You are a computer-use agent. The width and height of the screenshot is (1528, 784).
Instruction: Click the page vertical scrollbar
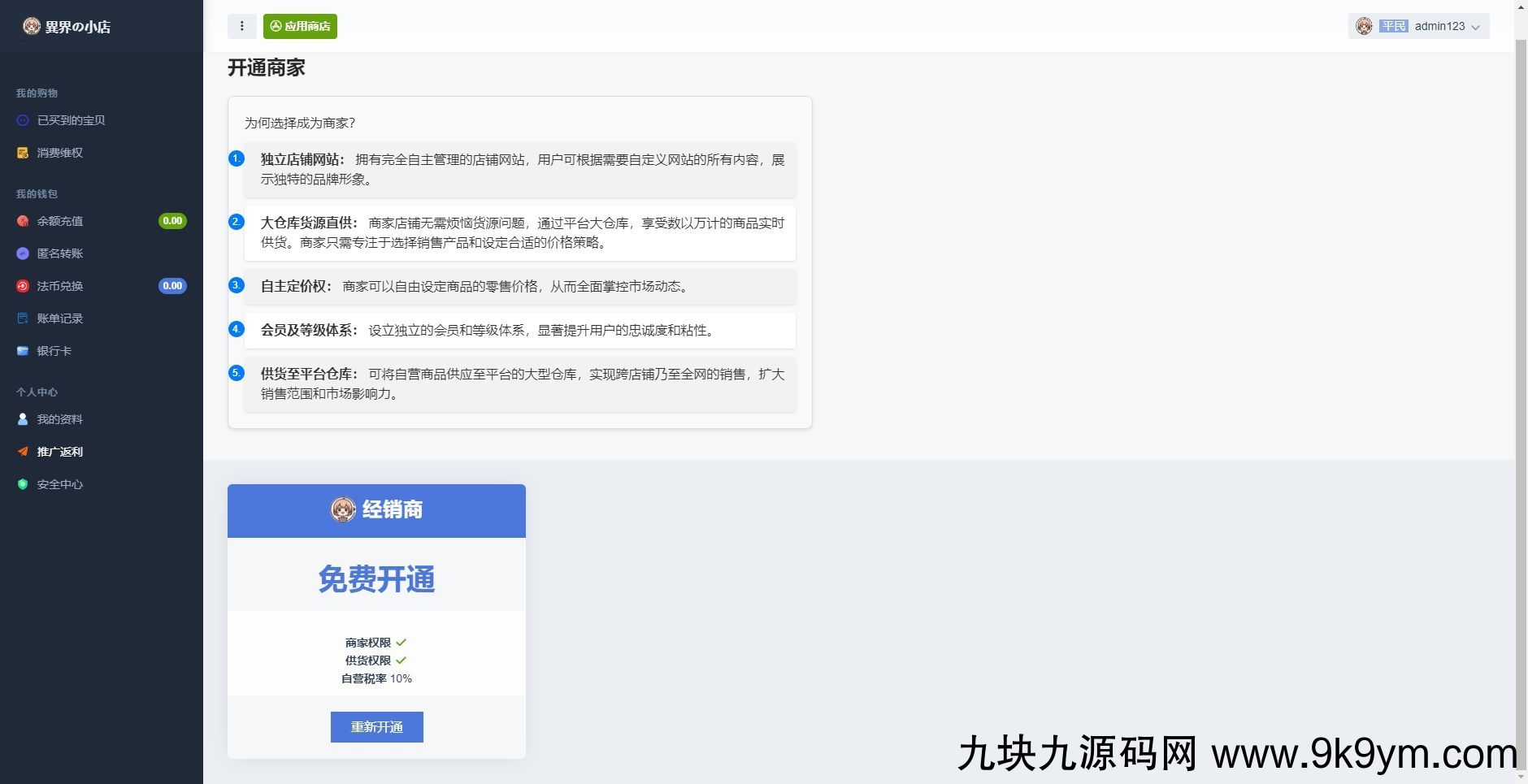click(1521, 390)
